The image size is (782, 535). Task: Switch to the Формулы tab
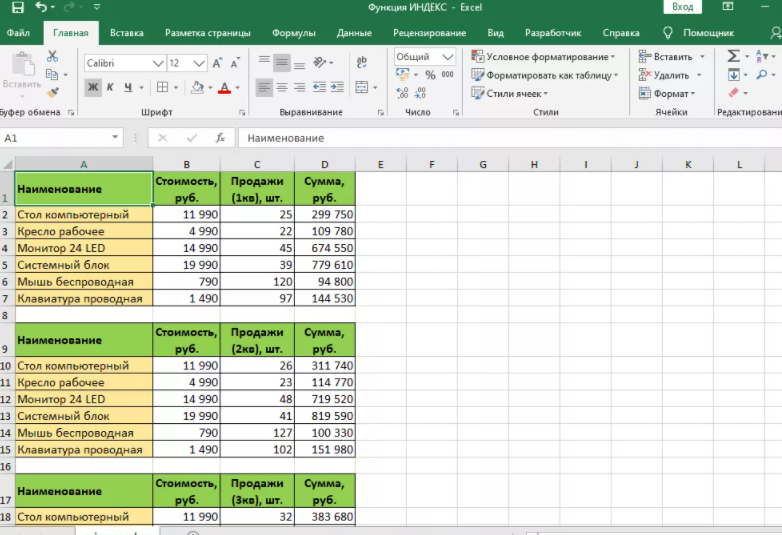click(294, 33)
